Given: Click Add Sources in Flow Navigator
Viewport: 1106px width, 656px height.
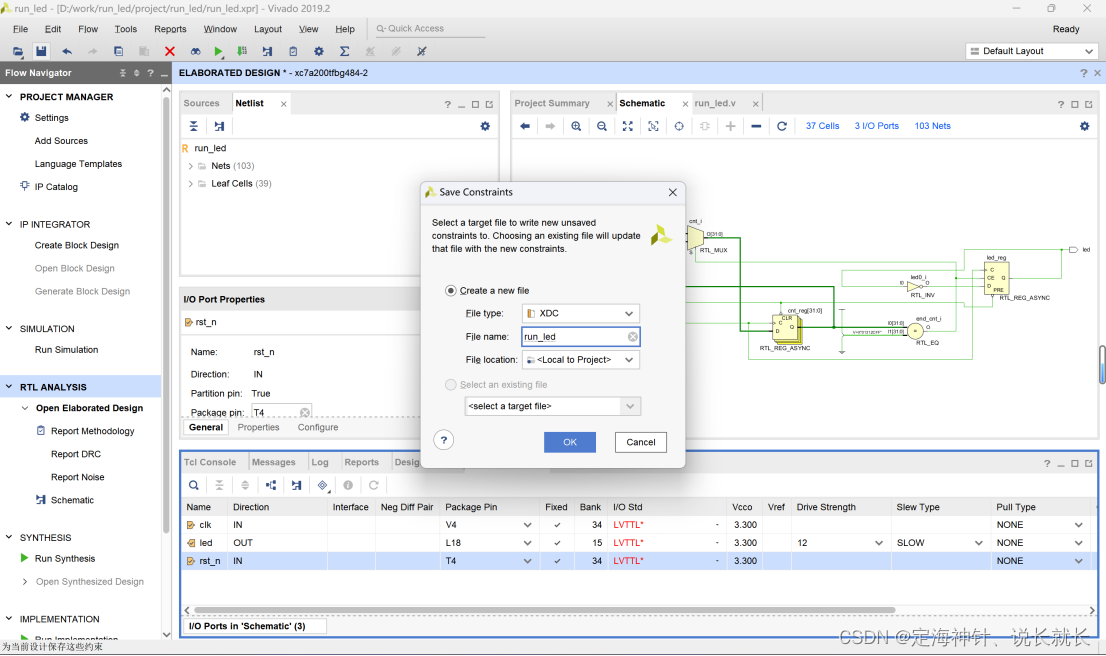Looking at the screenshot, I should 61,141.
